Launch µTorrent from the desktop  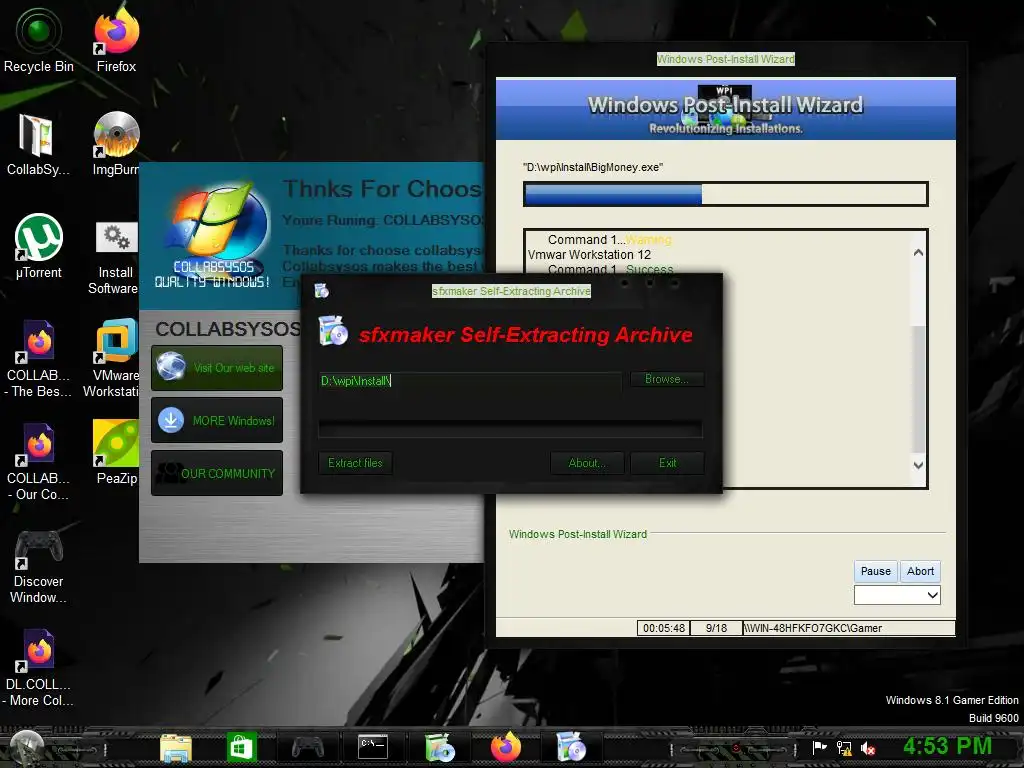click(x=39, y=247)
